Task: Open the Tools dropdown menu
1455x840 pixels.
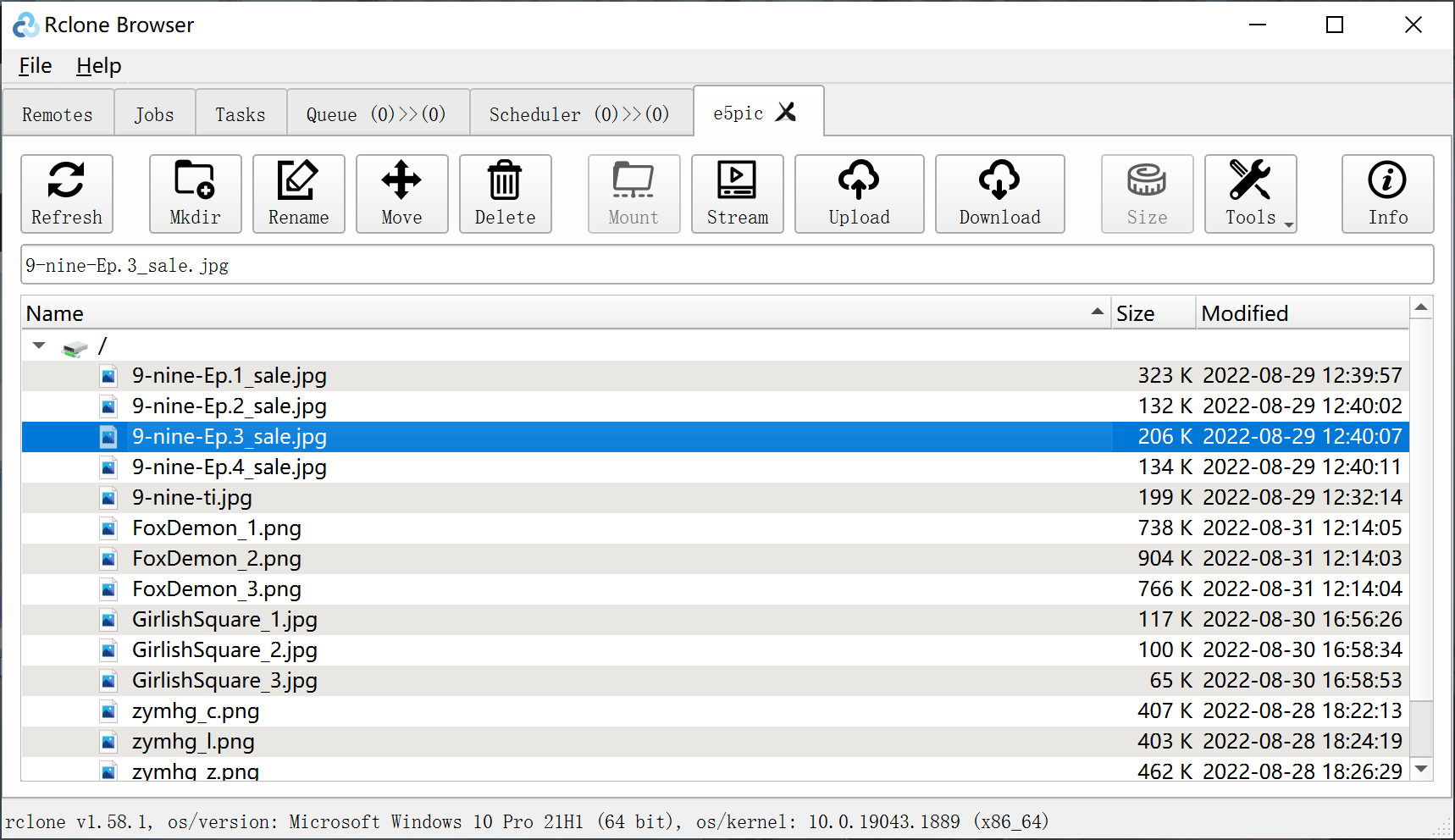Action: 1251,194
